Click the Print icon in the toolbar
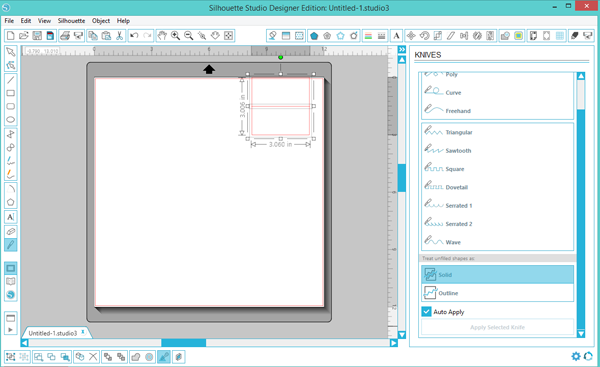This screenshot has height=367, width=600. point(65,36)
